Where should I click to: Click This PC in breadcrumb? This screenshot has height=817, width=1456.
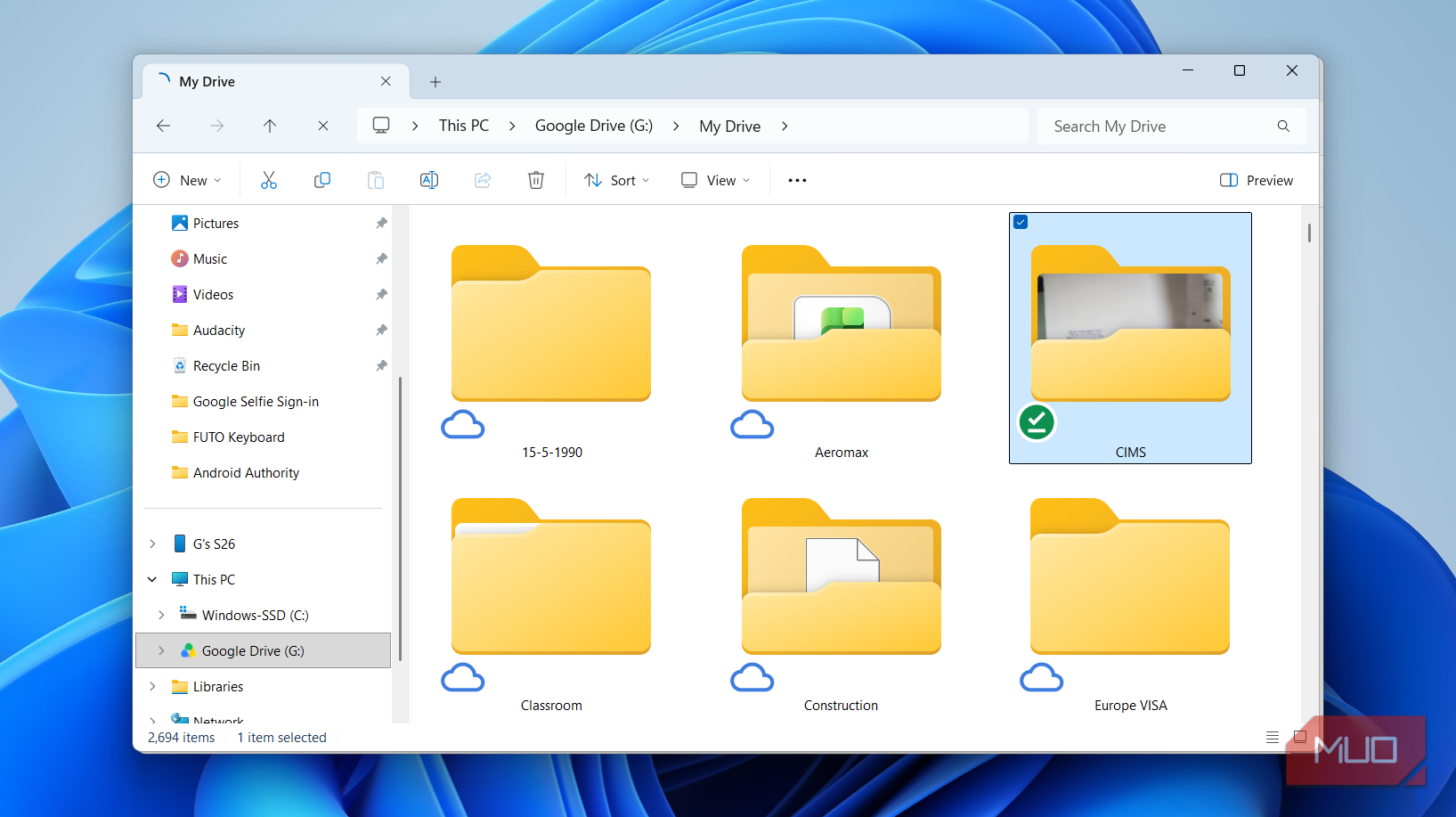(464, 126)
